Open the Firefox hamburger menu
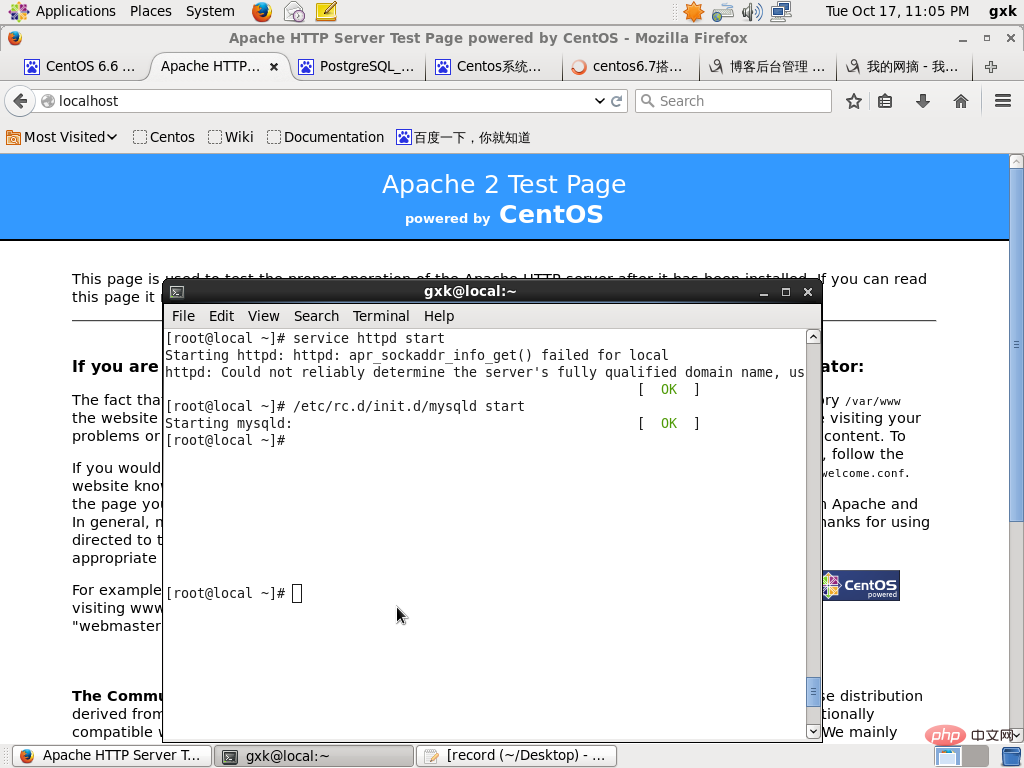Viewport: 1024px width, 768px height. point(1003,101)
